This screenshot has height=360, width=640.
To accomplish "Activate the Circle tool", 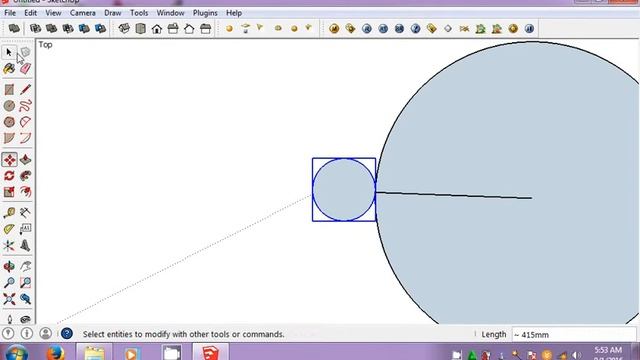I will coord(9,106).
